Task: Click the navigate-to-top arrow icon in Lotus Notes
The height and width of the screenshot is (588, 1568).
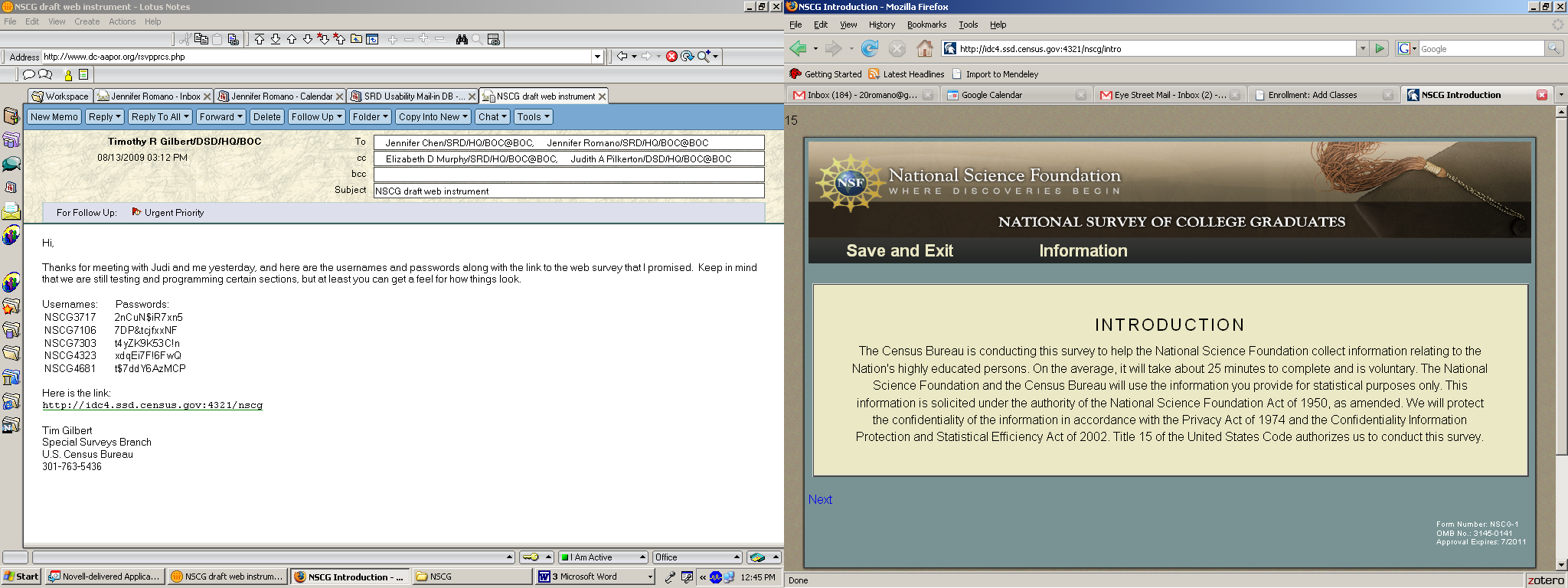Action: [260, 39]
